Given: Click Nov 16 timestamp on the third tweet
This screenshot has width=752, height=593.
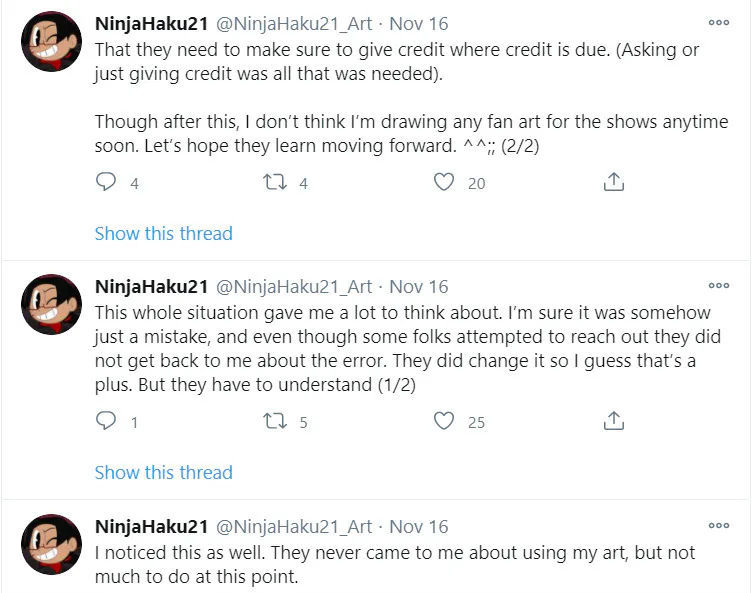Looking at the screenshot, I should 418,526.
